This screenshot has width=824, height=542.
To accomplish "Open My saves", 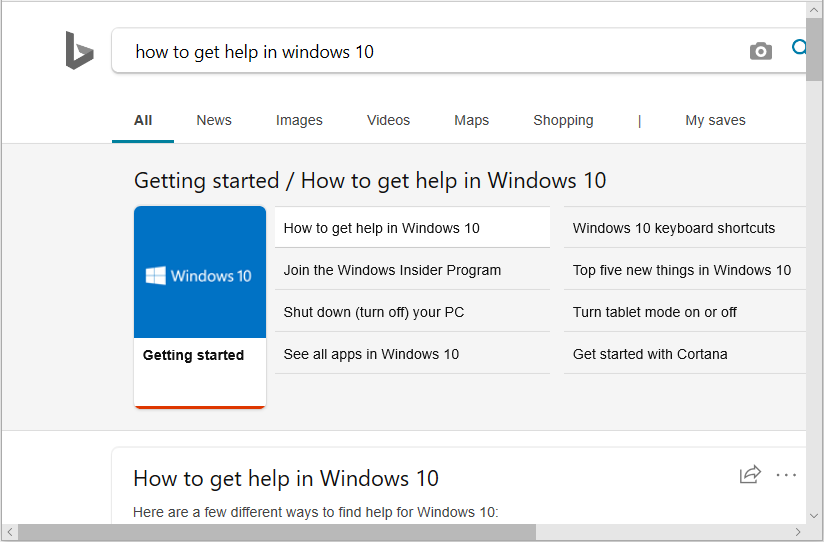I will [x=715, y=120].
